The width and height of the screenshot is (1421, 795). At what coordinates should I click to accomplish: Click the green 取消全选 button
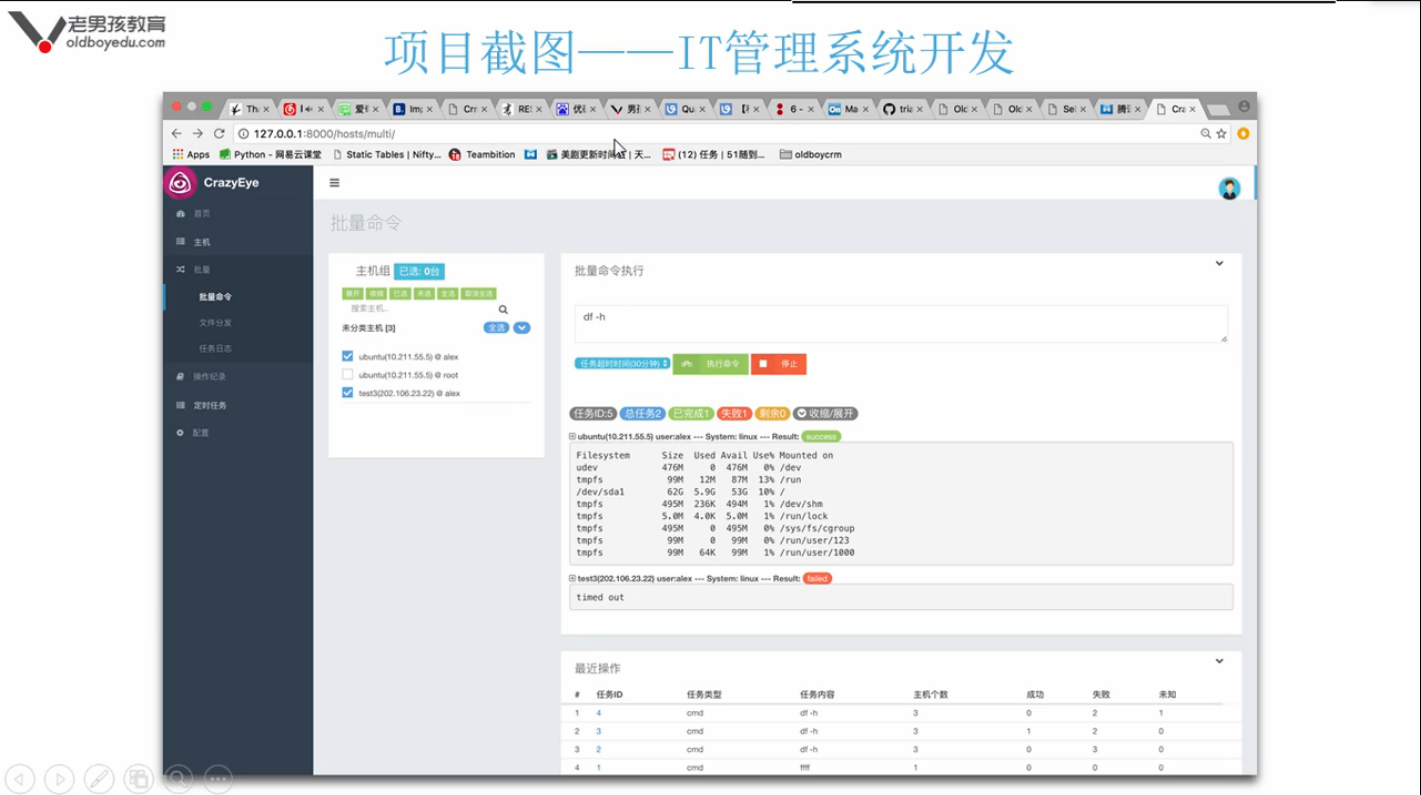click(x=479, y=294)
